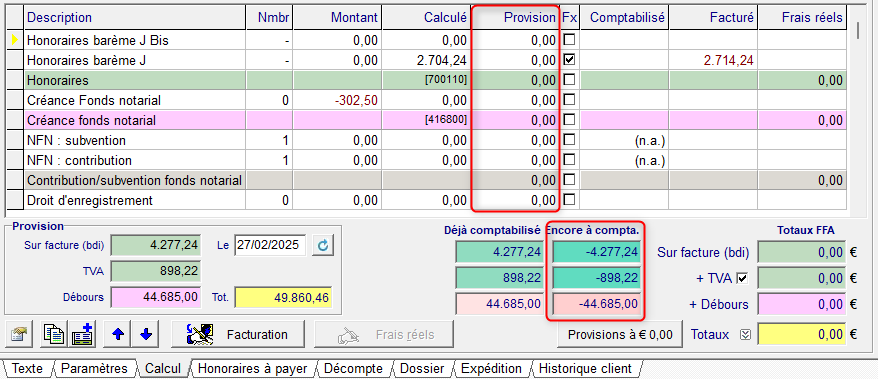Click the Montant column header
The width and height of the screenshot is (878, 379).
[x=338, y=17]
